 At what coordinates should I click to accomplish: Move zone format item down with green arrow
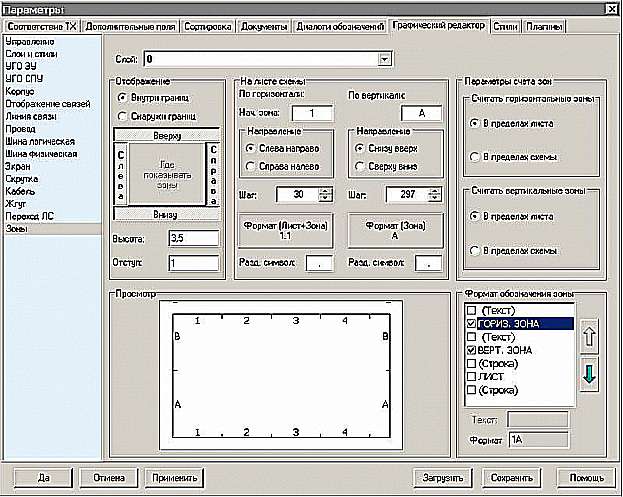pos(589,375)
